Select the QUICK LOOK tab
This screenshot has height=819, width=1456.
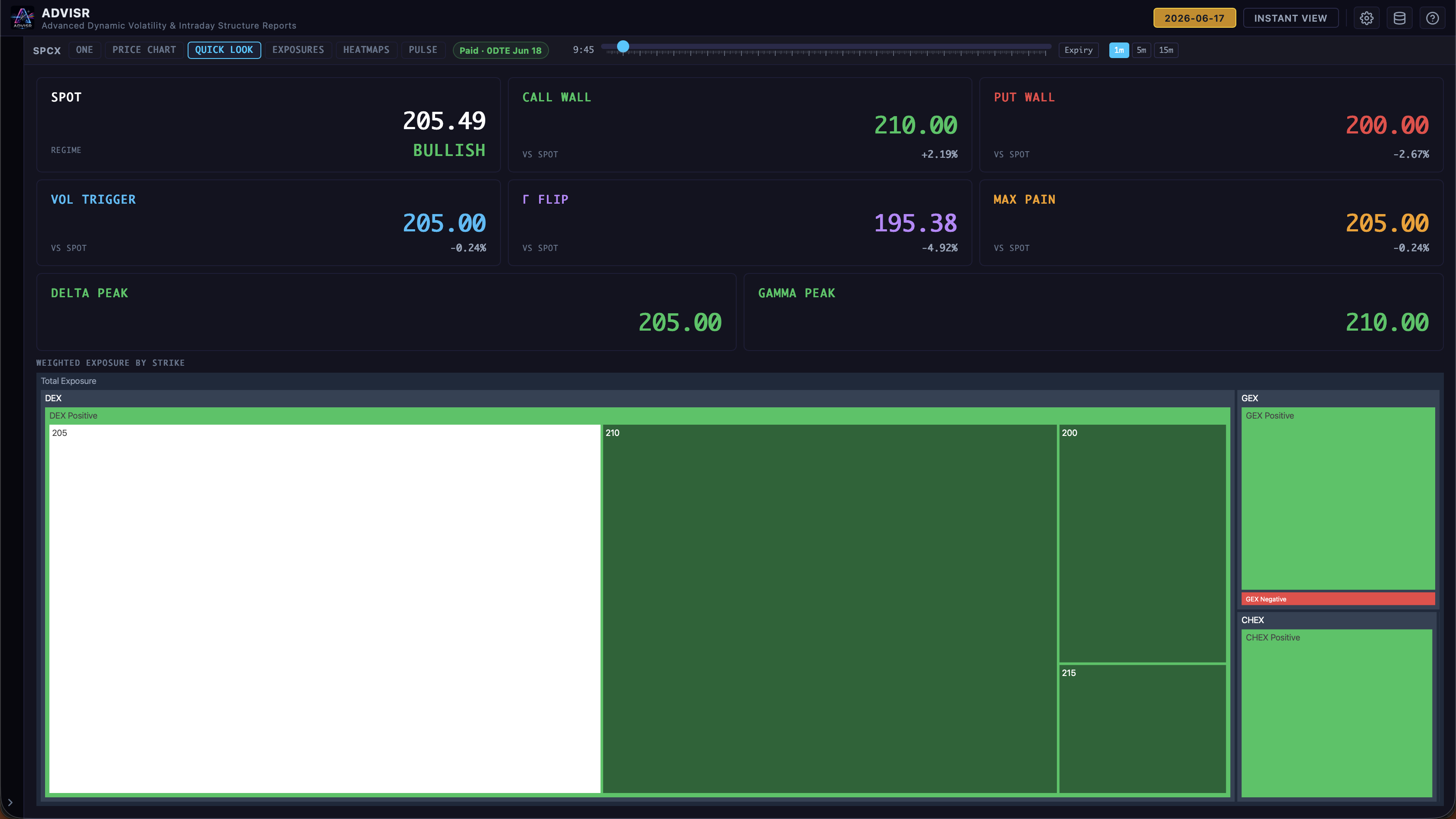click(x=224, y=50)
